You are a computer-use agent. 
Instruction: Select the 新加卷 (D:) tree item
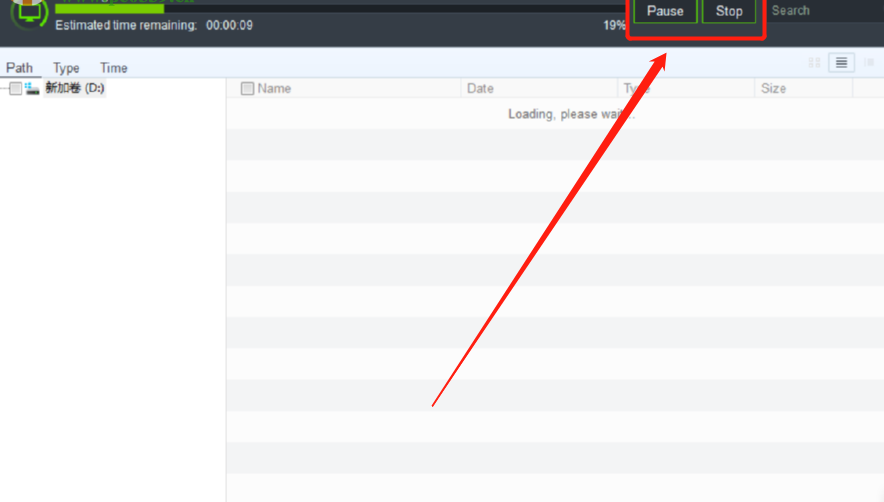point(75,88)
